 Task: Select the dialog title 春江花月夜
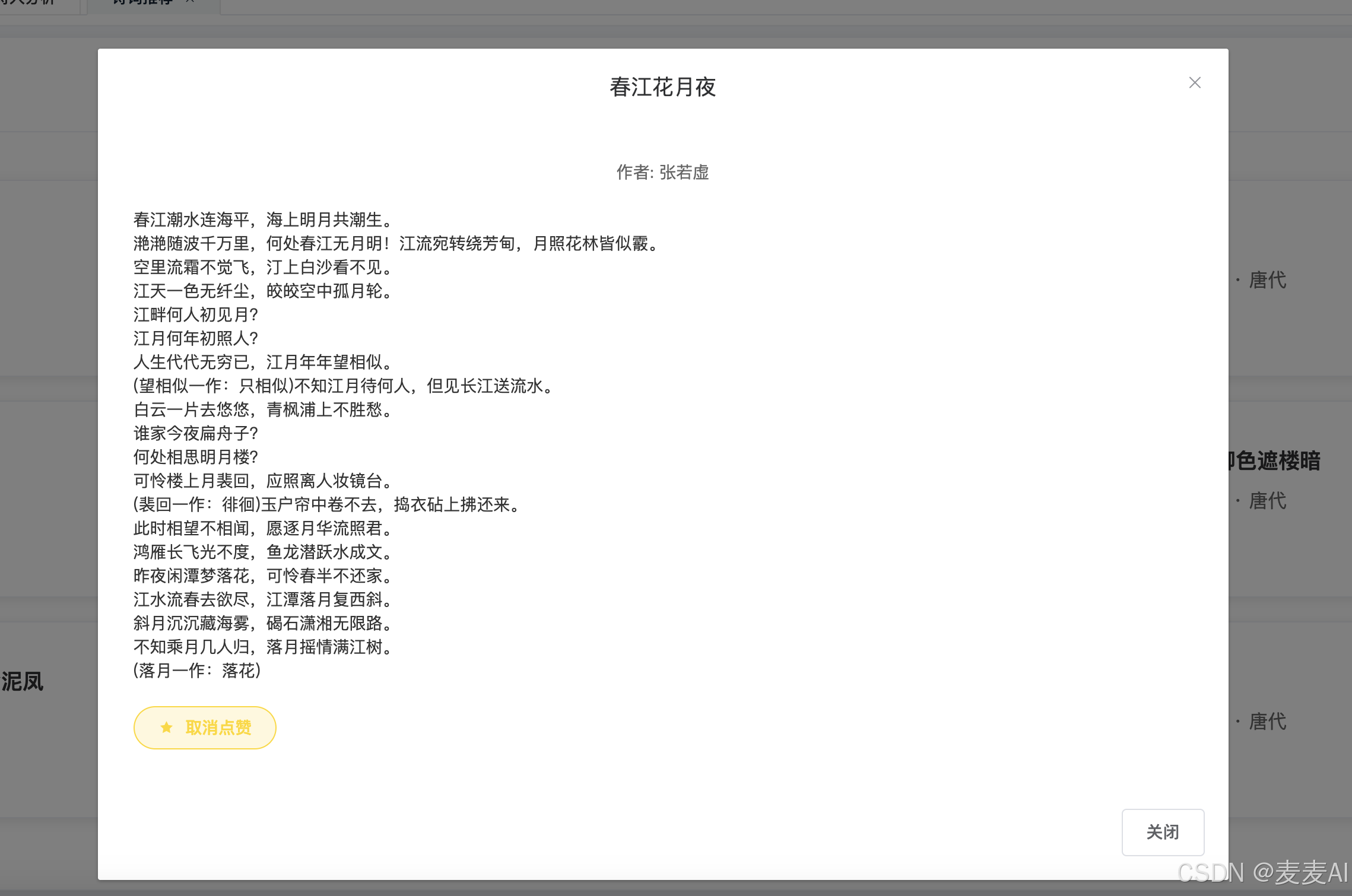point(663,87)
